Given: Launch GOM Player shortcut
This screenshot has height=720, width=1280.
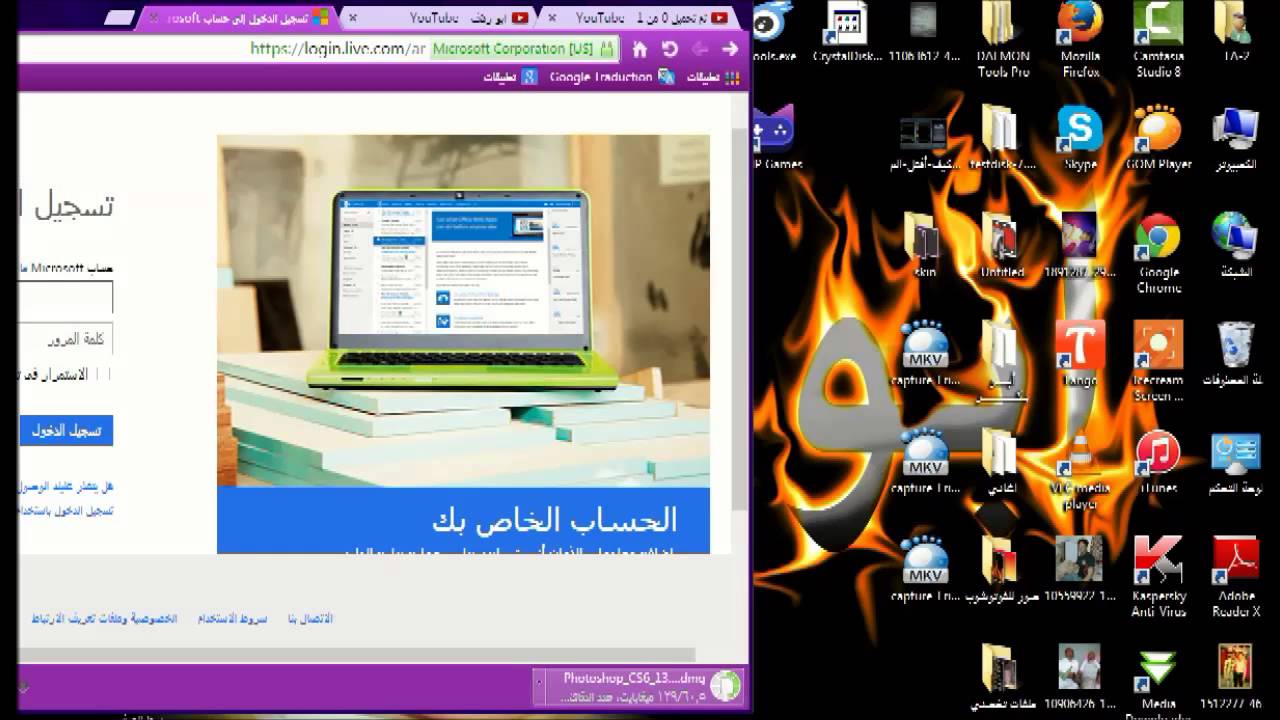Looking at the screenshot, I should click(1158, 139).
